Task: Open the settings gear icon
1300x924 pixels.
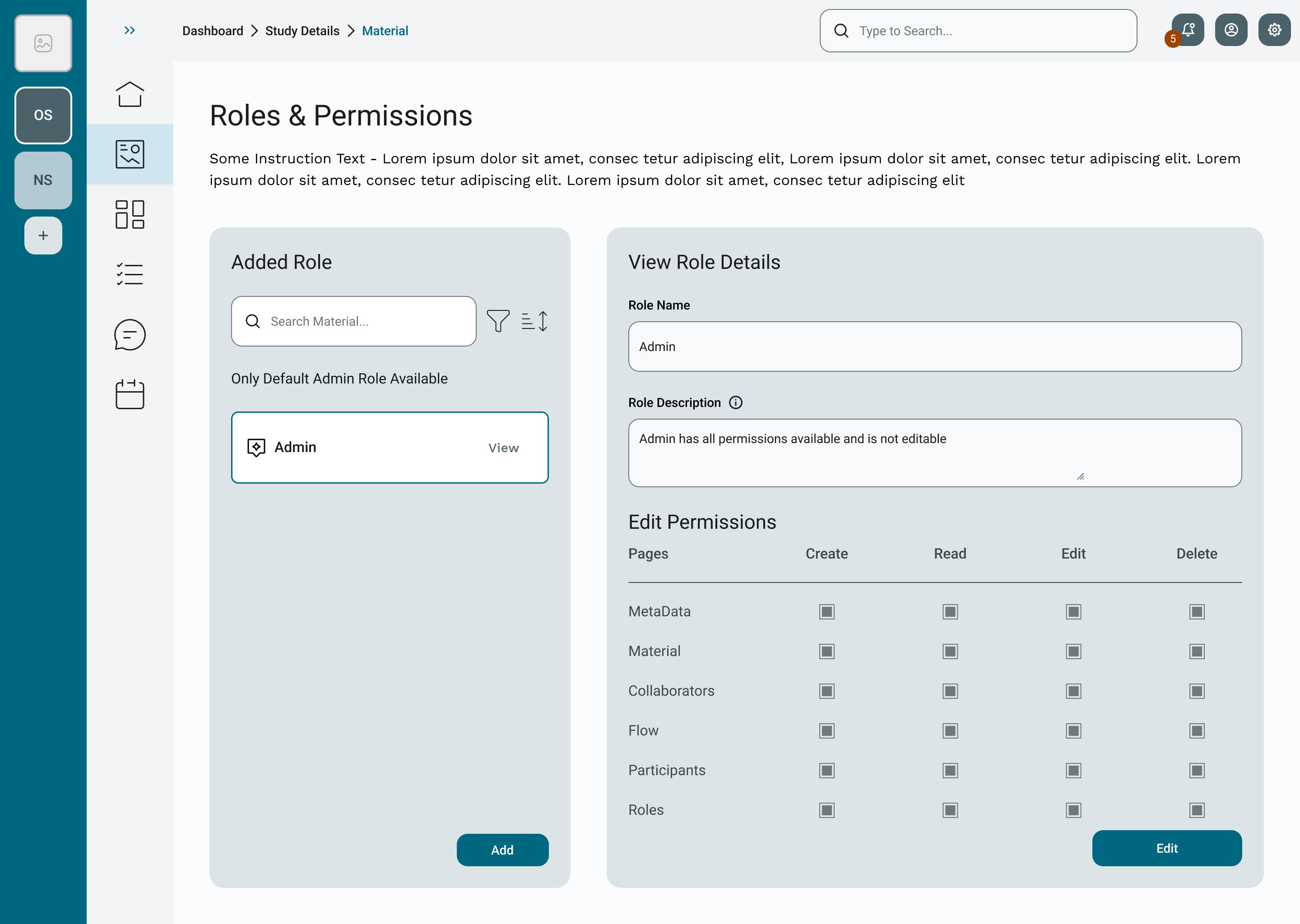Action: pos(1274,30)
